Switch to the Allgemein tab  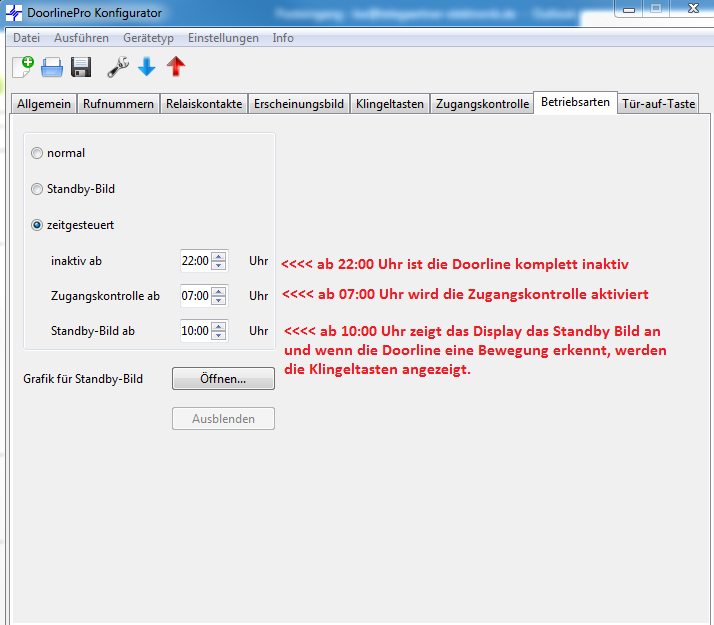pyautogui.click(x=44, y=104)
